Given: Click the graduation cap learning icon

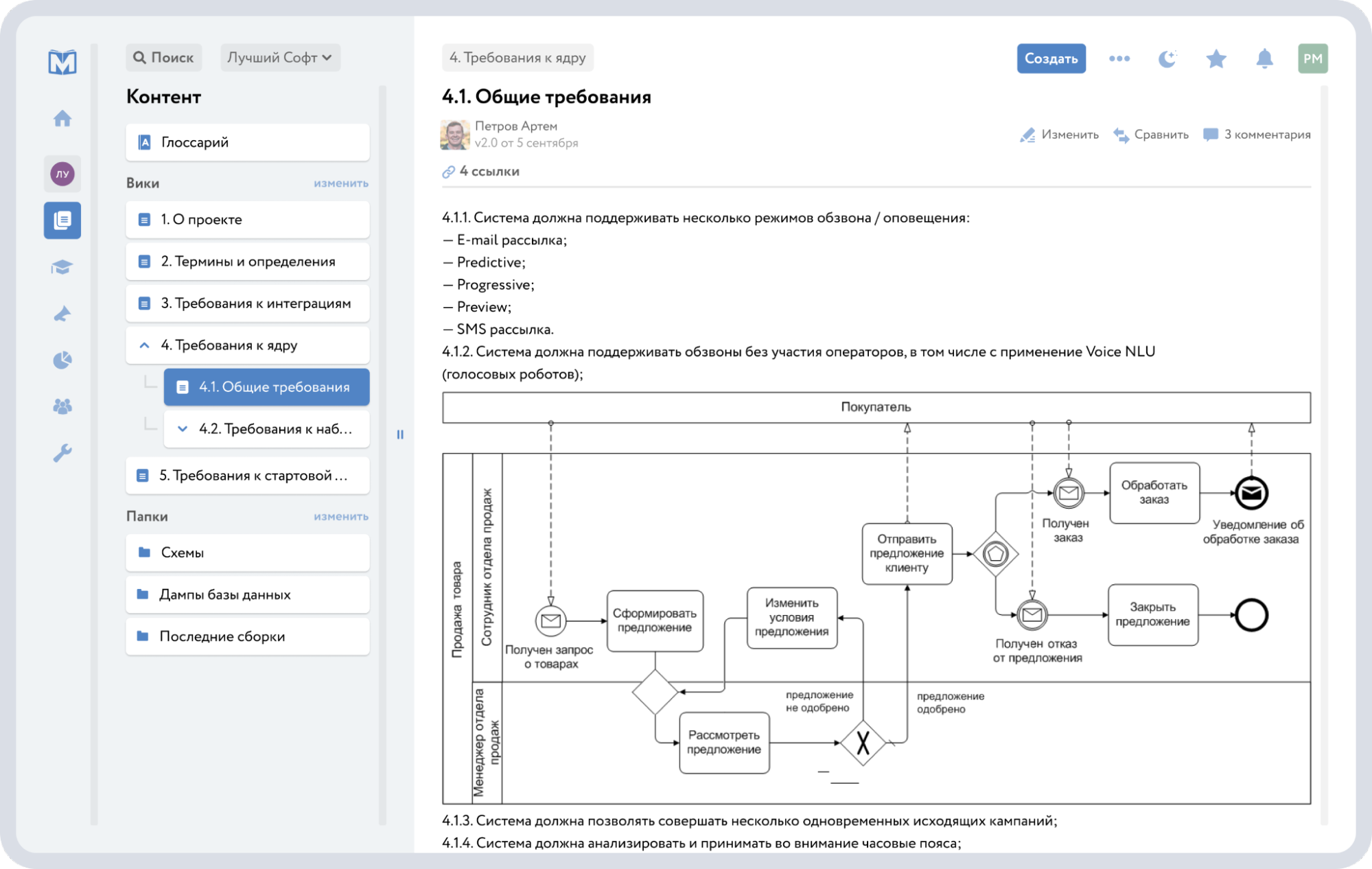Looking at the screenshot, I should click(62, 267).
